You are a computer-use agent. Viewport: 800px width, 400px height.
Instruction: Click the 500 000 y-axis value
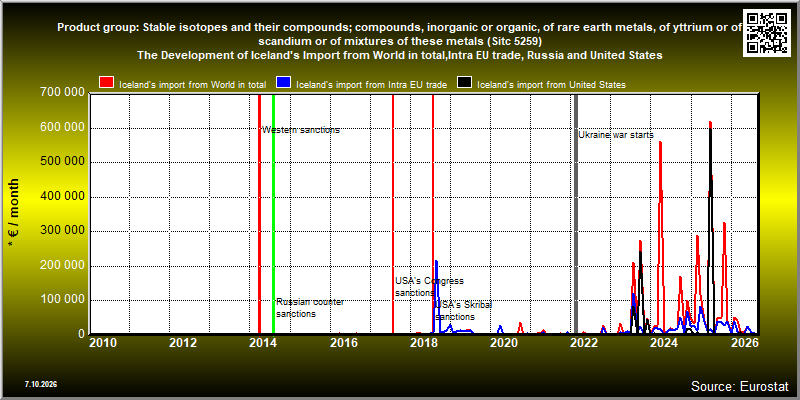[62, 162]
